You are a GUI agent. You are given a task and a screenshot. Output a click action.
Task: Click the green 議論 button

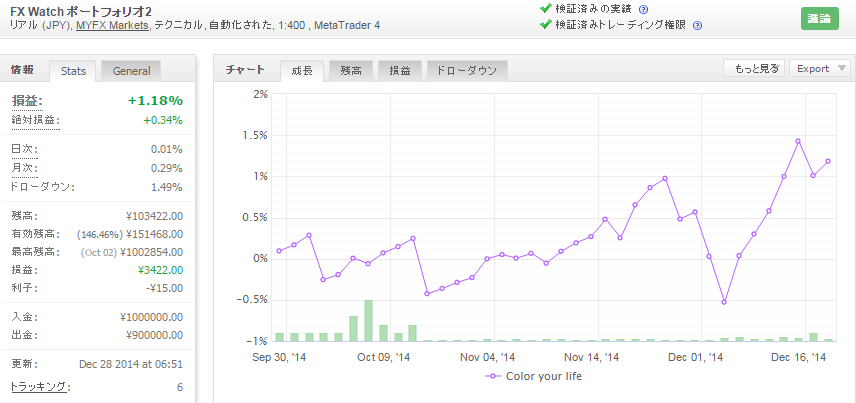pos(819,19)
